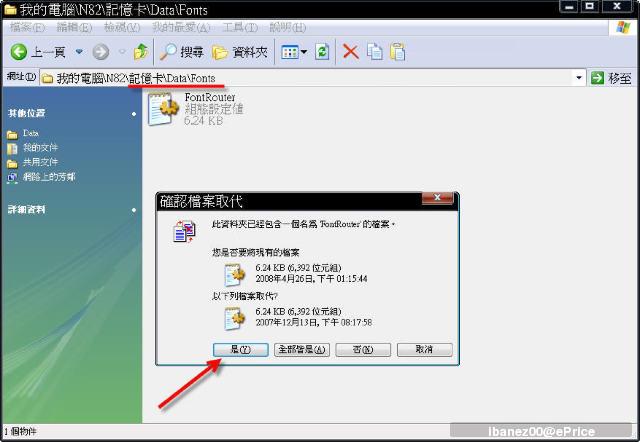Click the Paste clipboard icon
Image resolution: width=640 pixels, height=442 pixels.
(398, 52)
